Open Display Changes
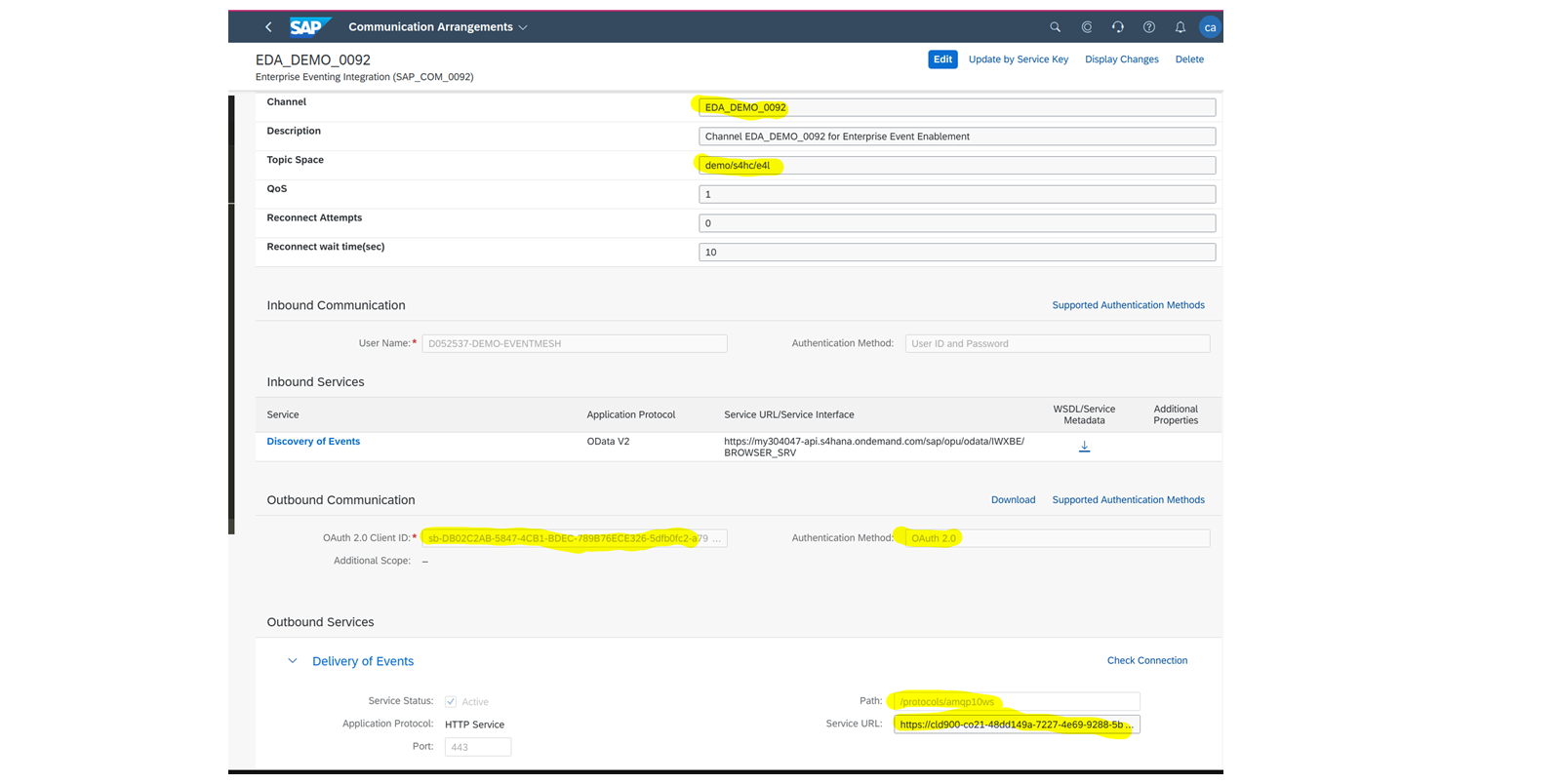 tap(1121, 59)
